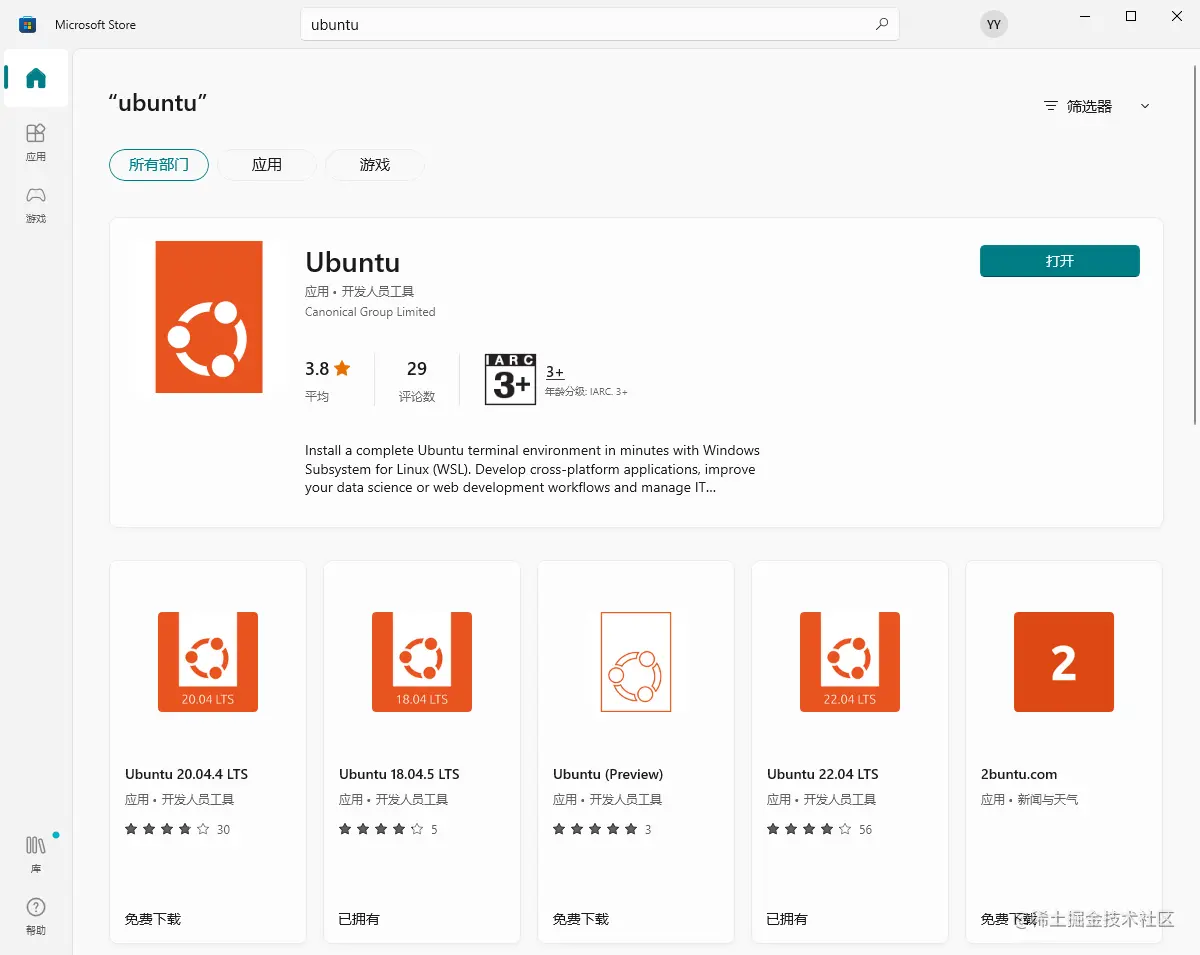Open the Ubuntu (Preview) title
The image size is (1200, 955).
pos(608,774)
